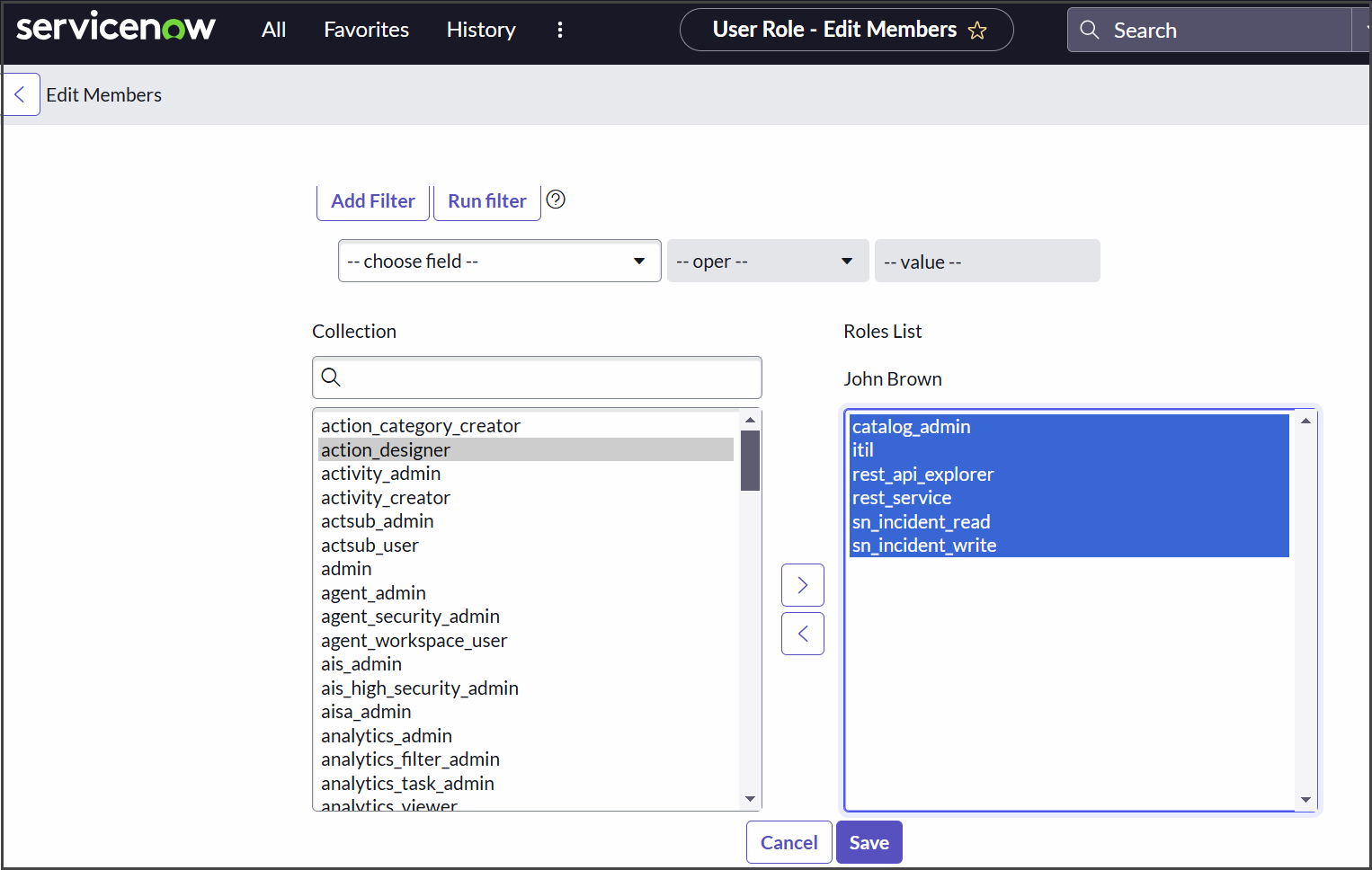Open the three-dot more menu in header
1372x870 pixels.
(x=560, y=30)
